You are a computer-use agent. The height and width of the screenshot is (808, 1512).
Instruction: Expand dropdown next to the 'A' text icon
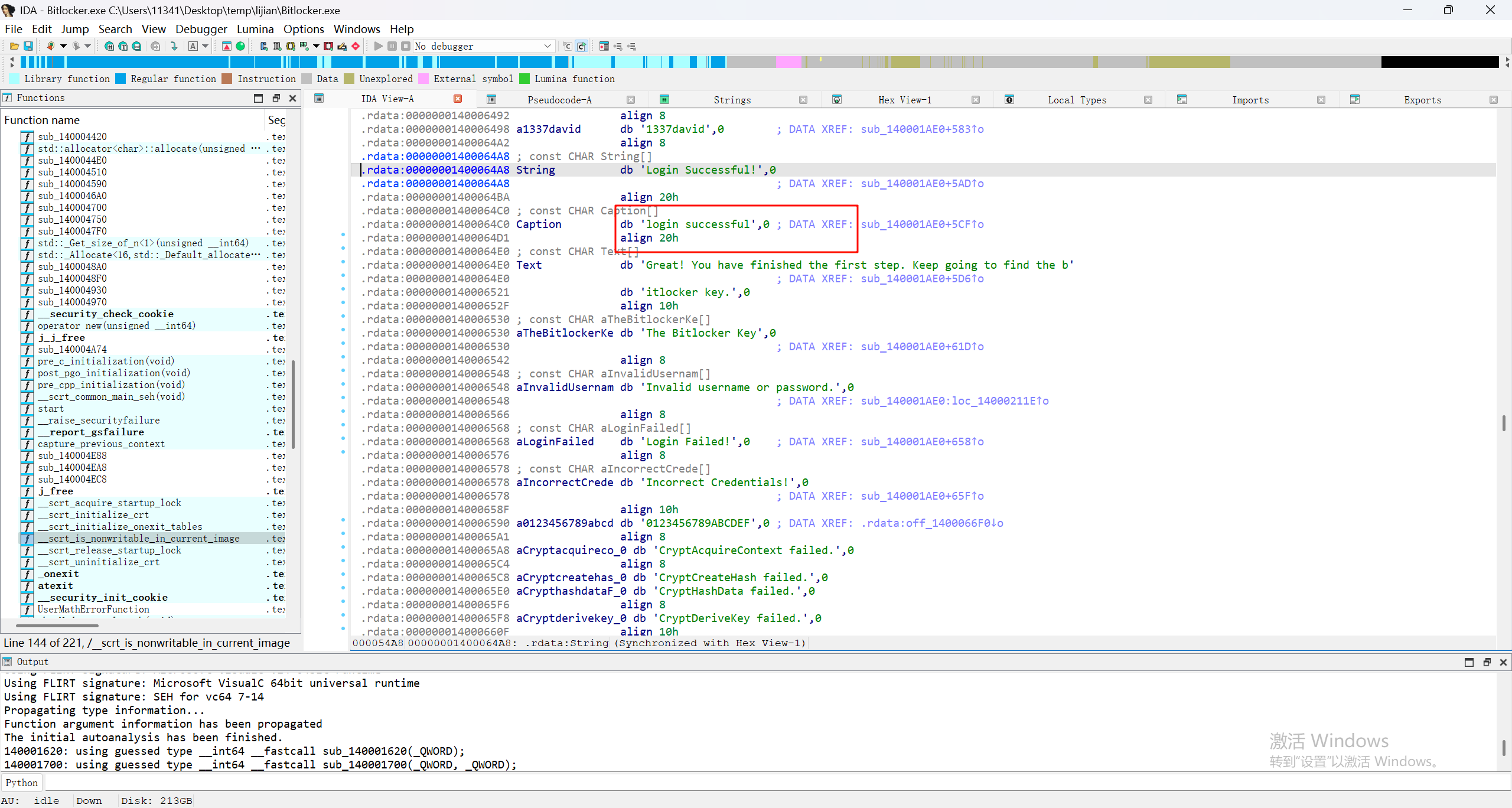pos(205,46)
